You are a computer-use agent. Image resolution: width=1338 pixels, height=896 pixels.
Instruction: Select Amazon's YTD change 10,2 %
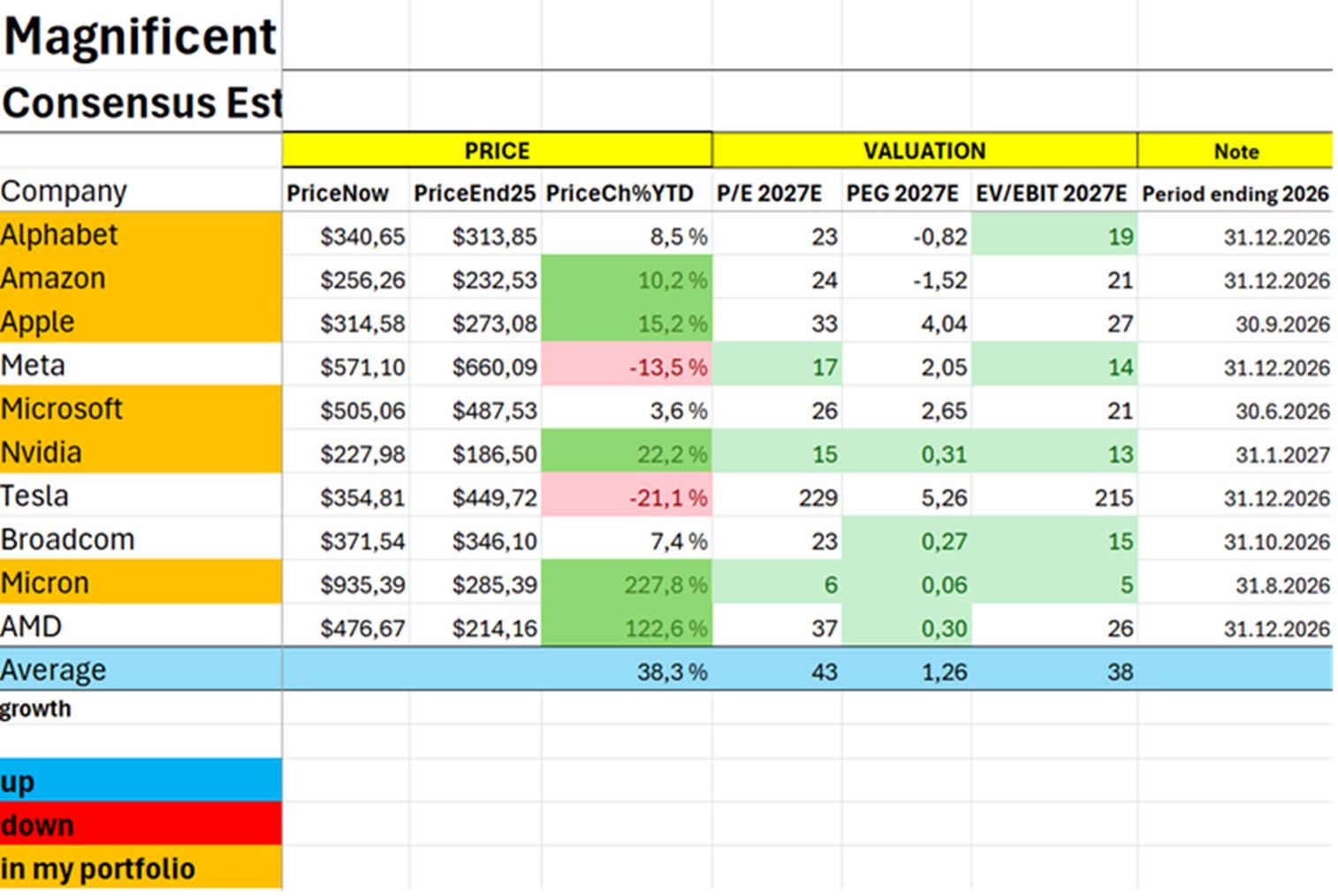point(627,277)
